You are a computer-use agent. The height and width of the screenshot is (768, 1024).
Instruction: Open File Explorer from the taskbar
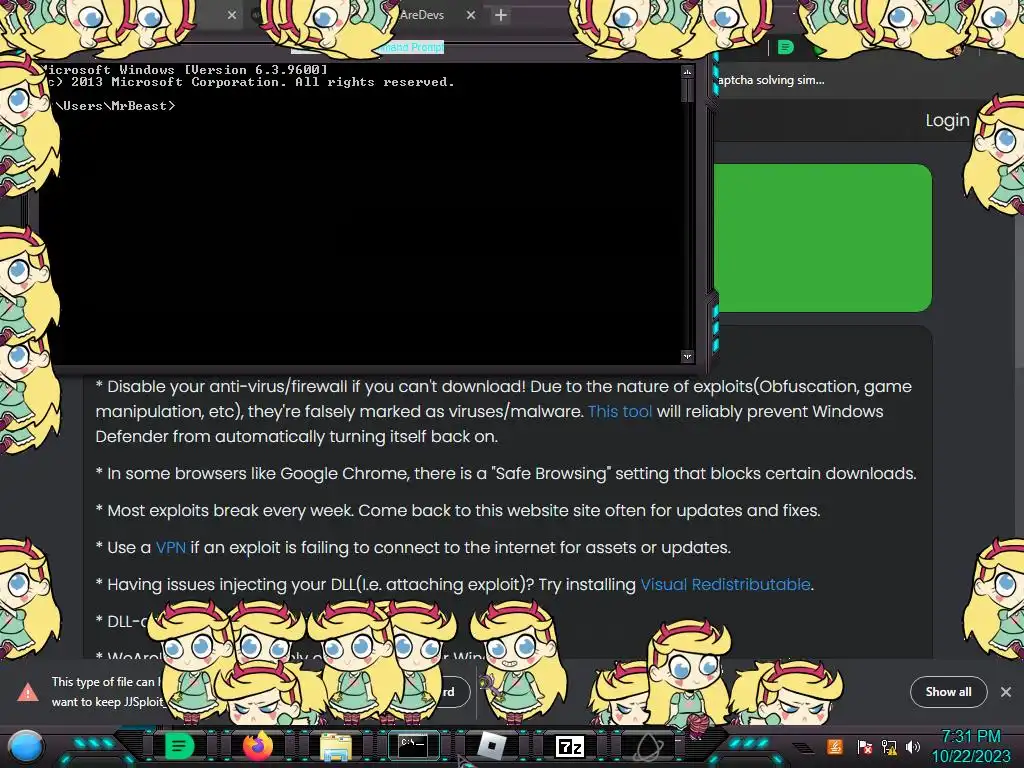click(x=336, y=746)
